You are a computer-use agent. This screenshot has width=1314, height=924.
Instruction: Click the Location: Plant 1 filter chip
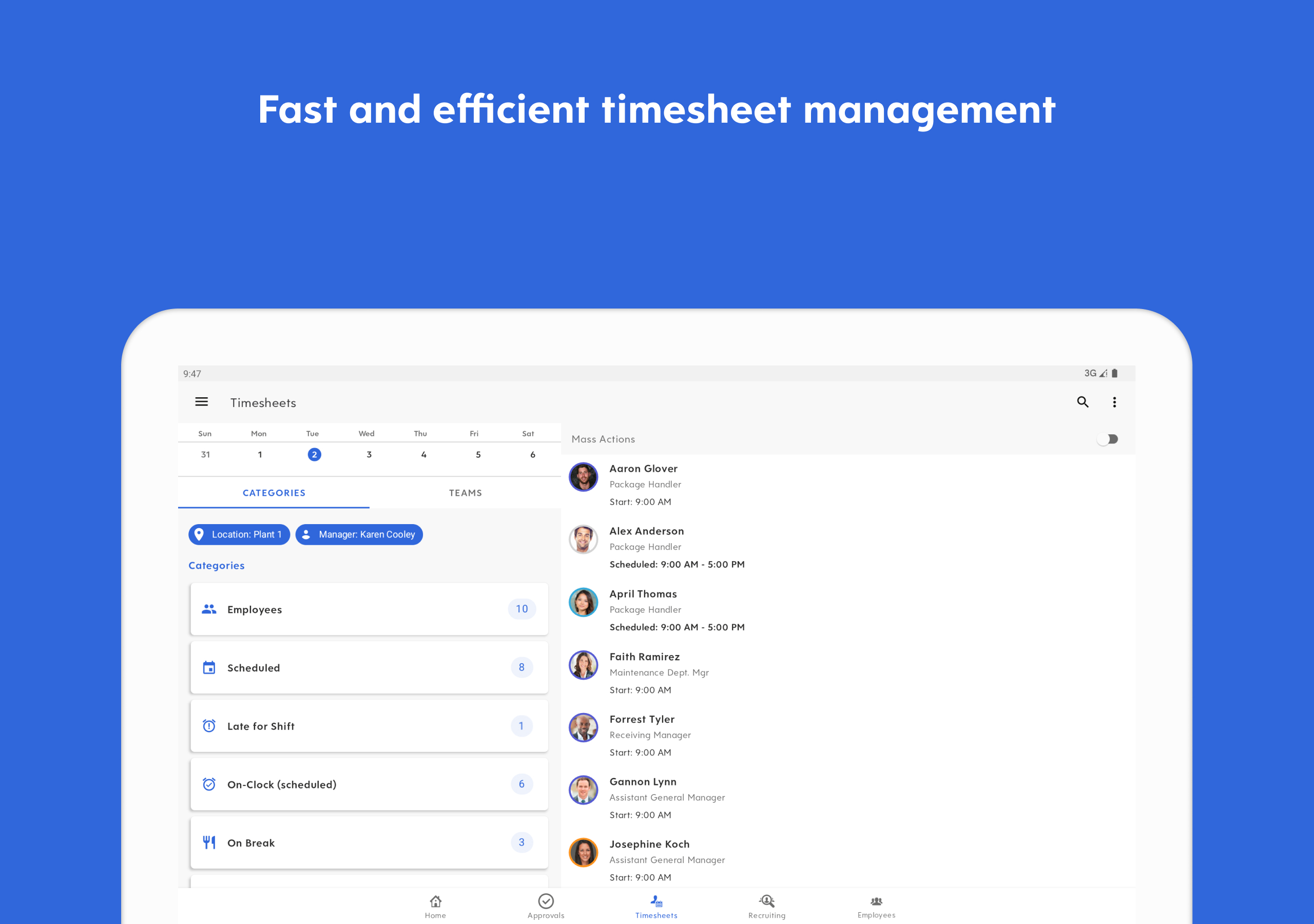(239, 534)
